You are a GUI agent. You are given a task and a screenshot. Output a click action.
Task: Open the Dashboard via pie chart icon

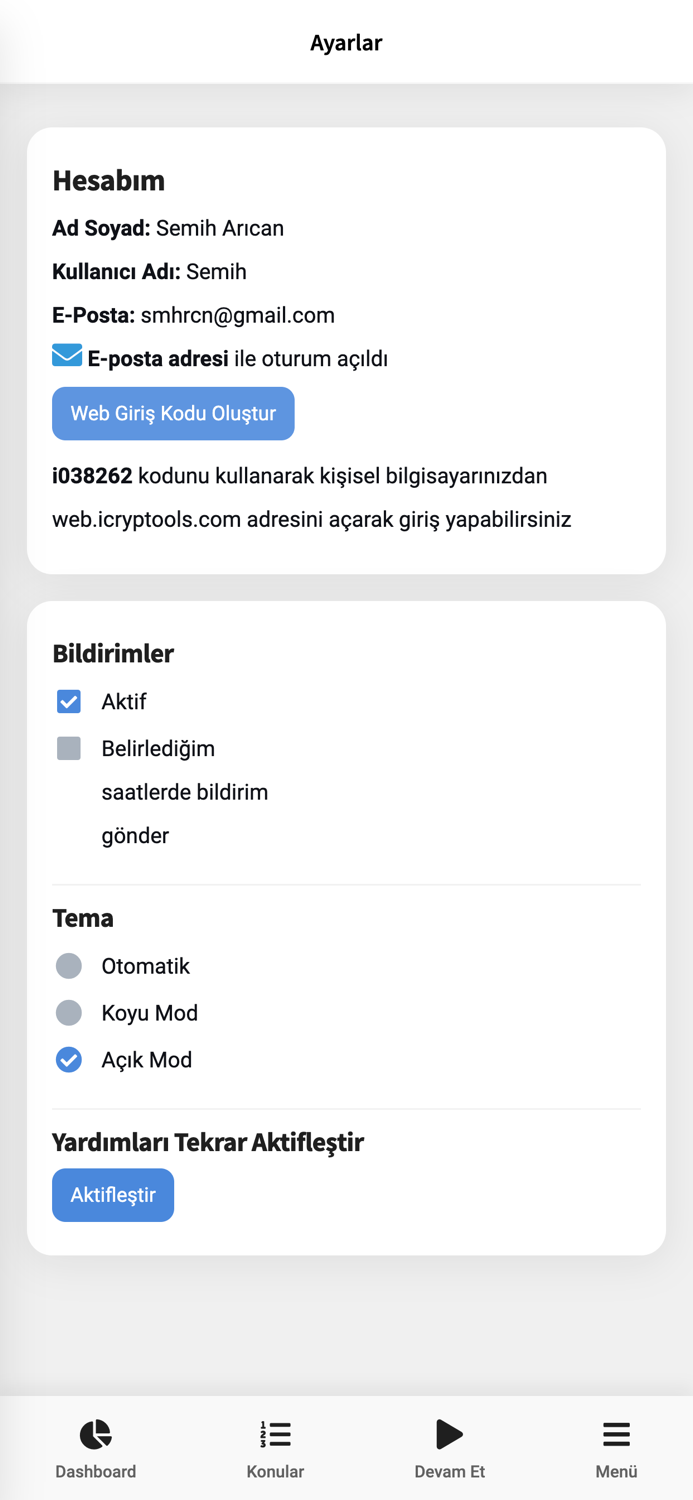tap(95, 1434)
